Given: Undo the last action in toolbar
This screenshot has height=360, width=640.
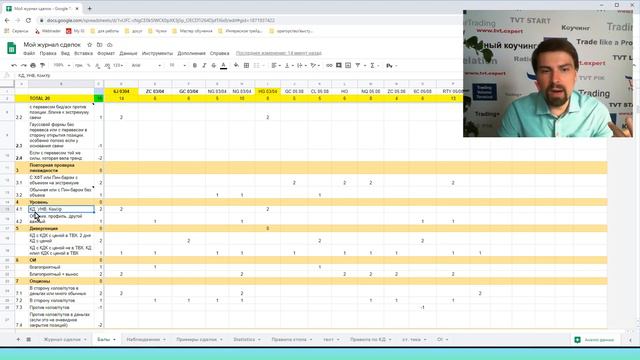Looking at the screenshot, I should (x=14, y=65).
